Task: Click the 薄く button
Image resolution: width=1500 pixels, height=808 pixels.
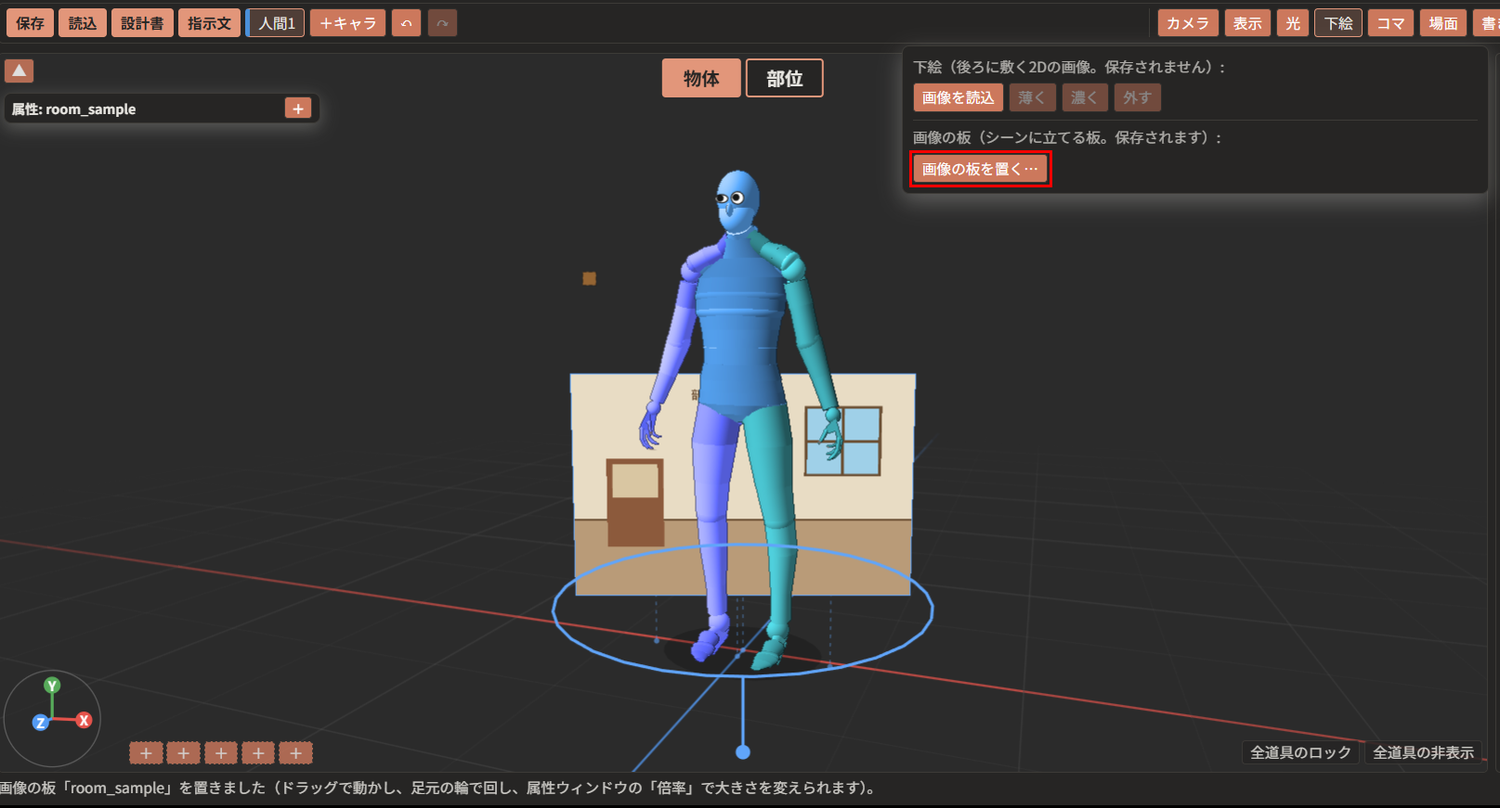Action: [x=1032, y=97]
